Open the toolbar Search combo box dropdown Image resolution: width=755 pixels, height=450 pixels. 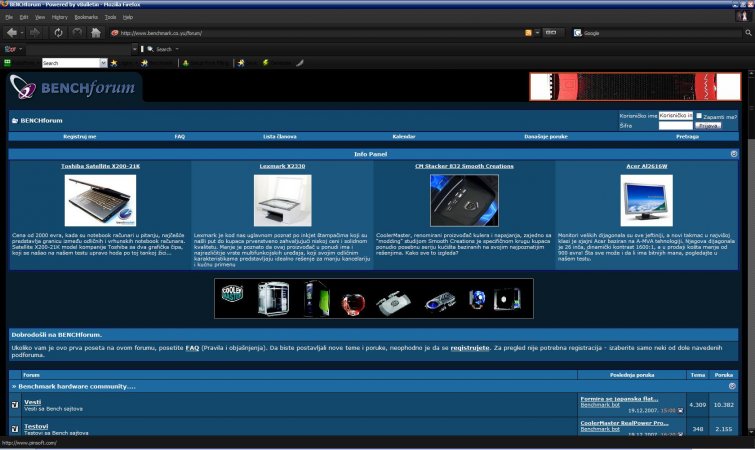(103, 63)
